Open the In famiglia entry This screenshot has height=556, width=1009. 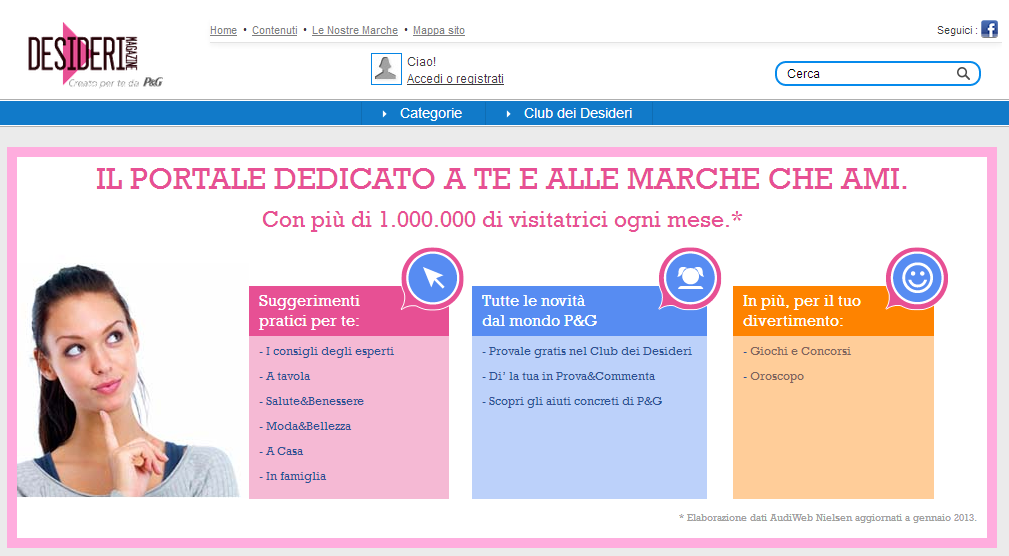click(293, 476)
